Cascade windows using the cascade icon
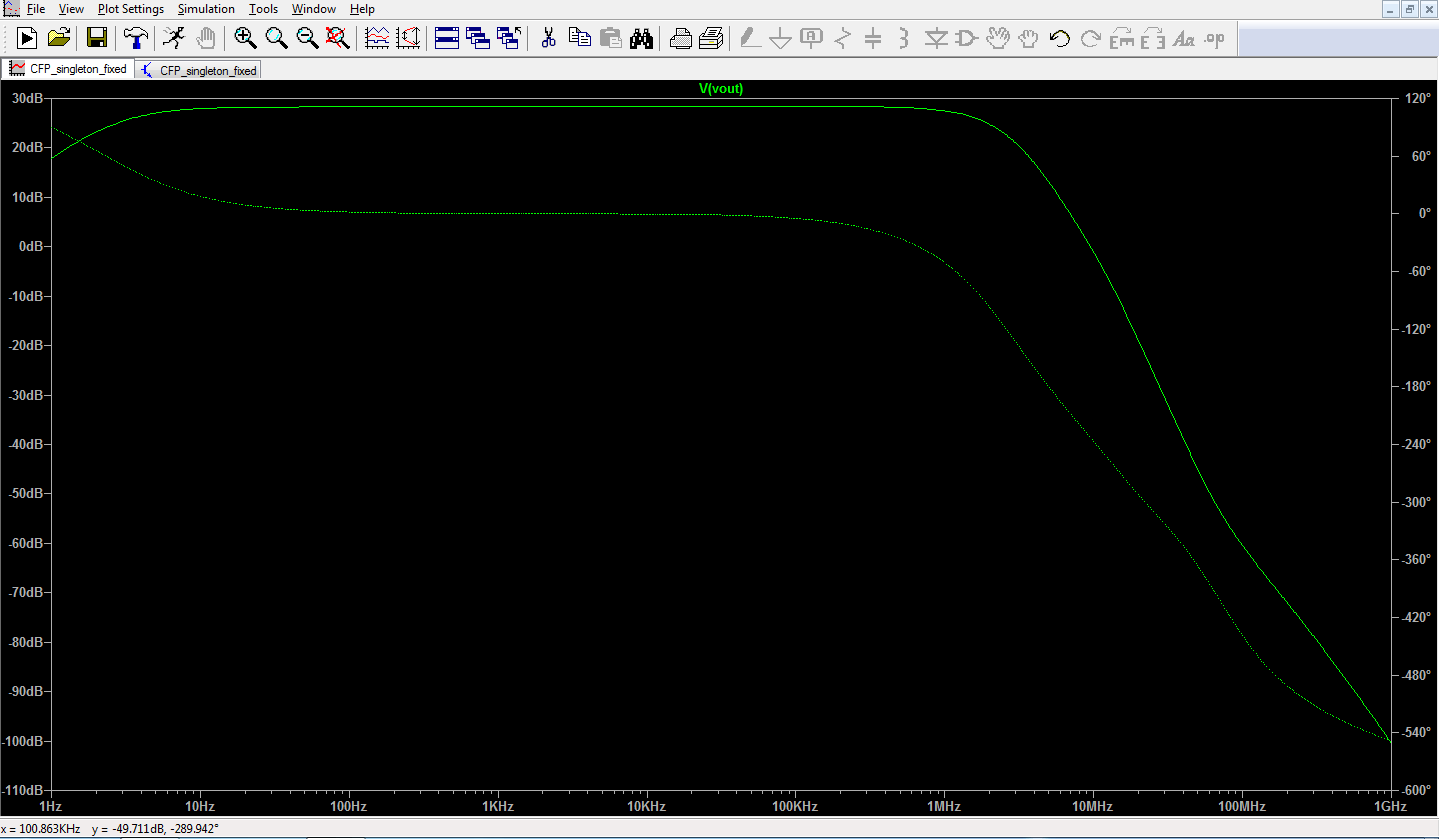Image resolution: width=1439 pixels, height=839 pixels. [478, 39]
